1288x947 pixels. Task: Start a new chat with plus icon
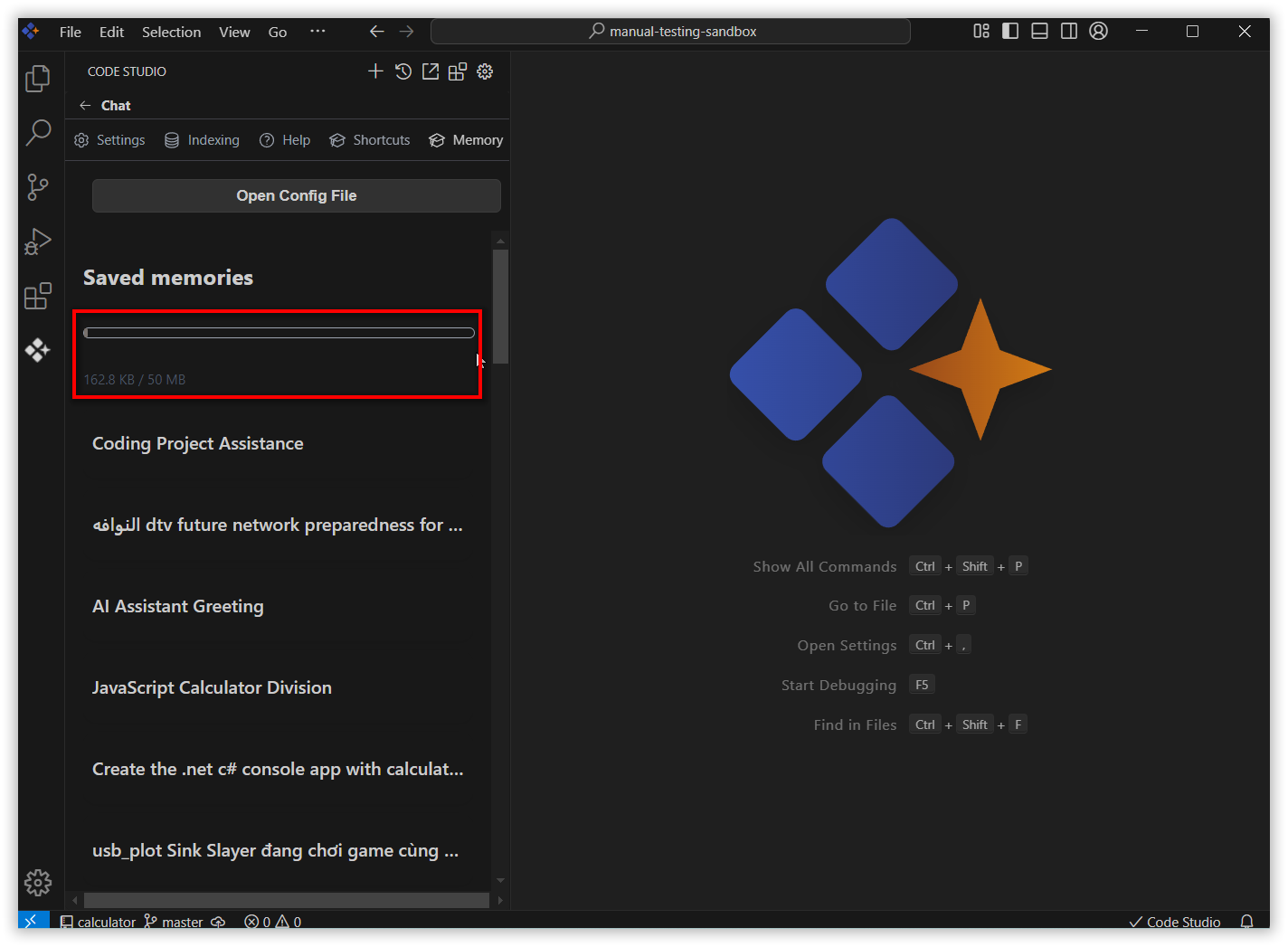click(375, 71)
